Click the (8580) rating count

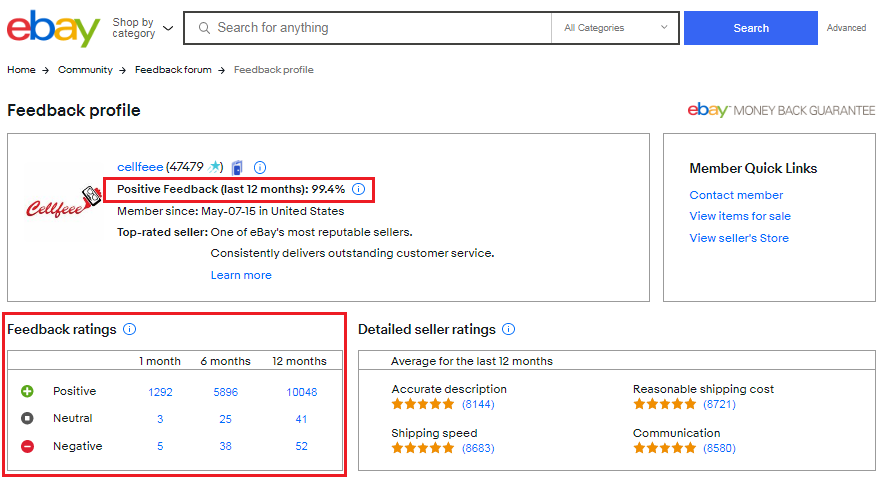coord(719,448)
